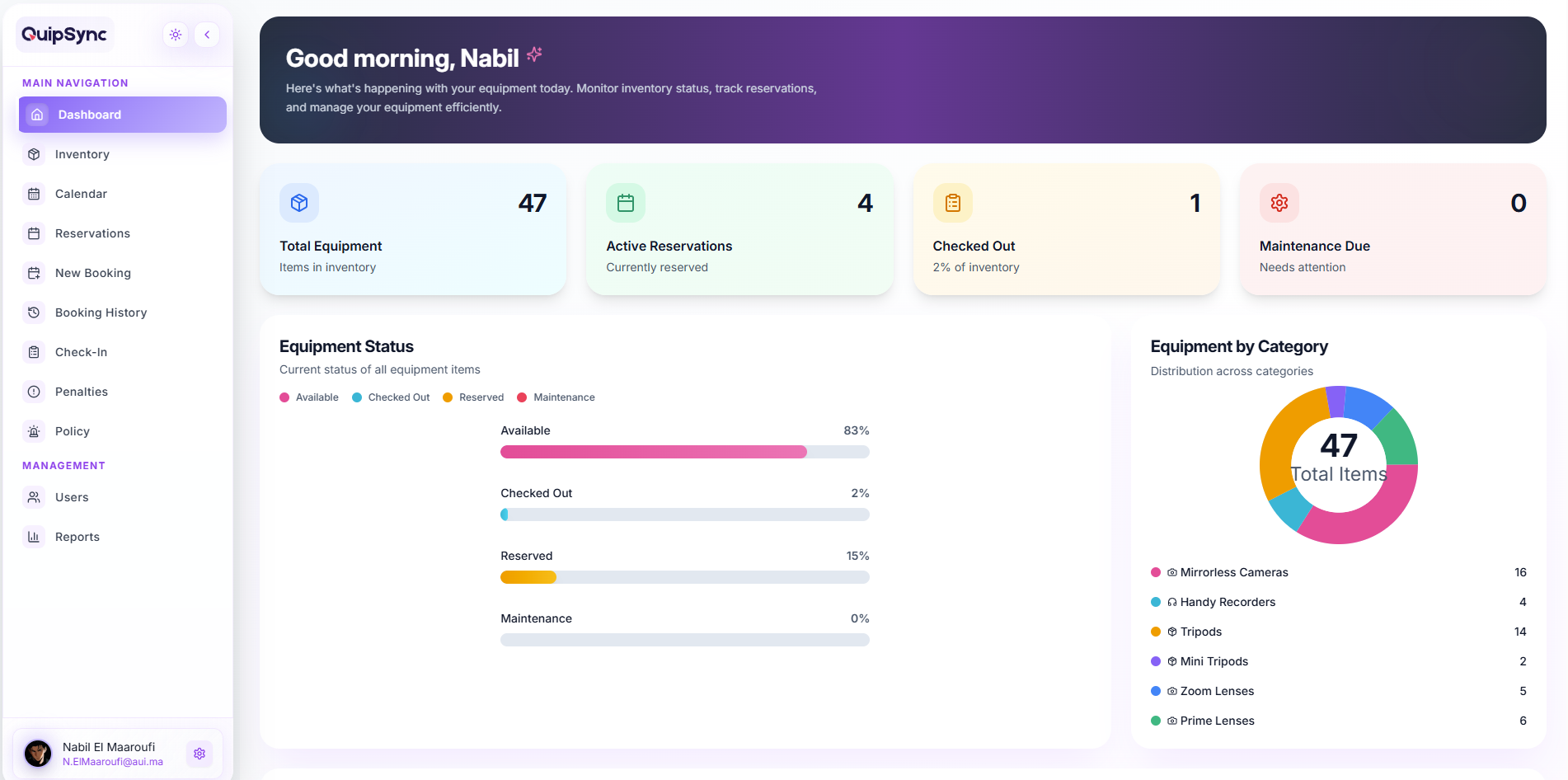The height and width of the screenshot is (780, 1568).
Task: Click the Total Equipment cube icon
Action: click(299, 203)
